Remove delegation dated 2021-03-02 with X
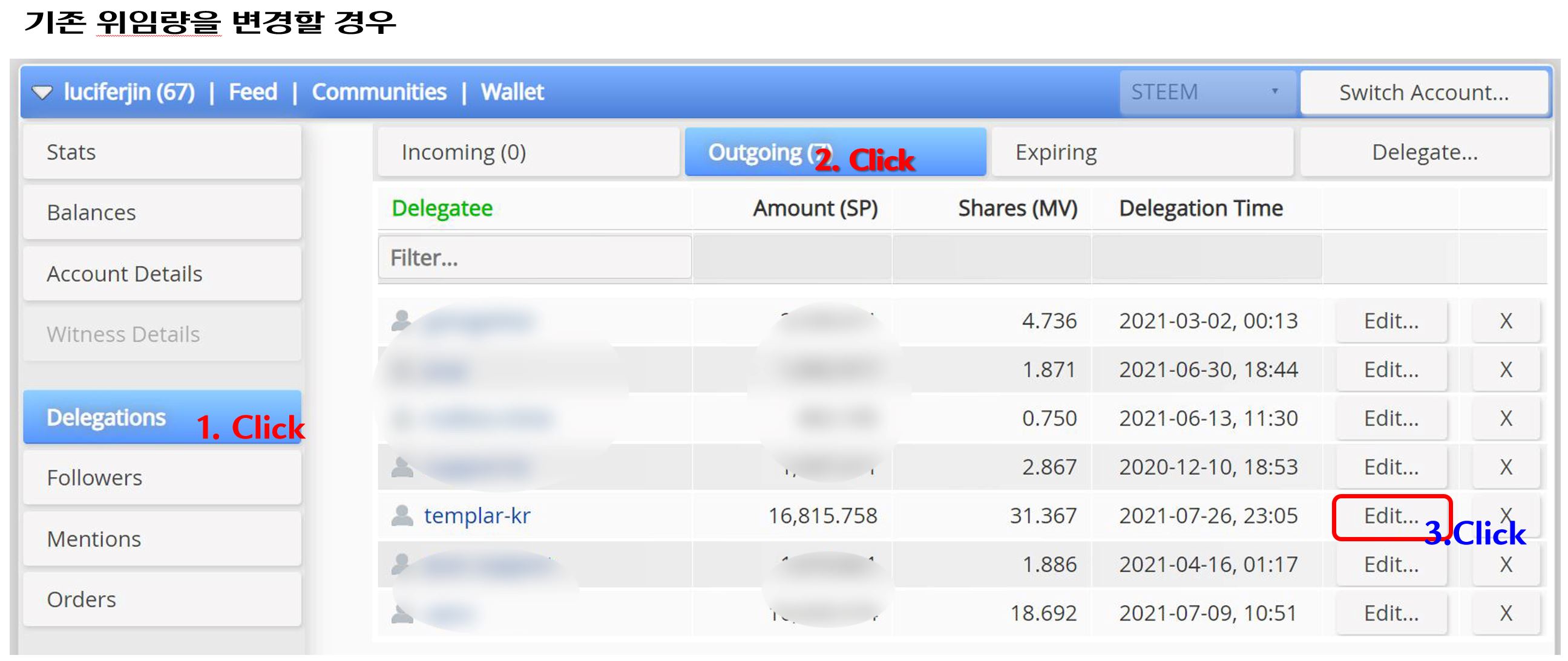Viewport: 1568px width, 661px height. pyautogui.click(x=1505, y=321)
